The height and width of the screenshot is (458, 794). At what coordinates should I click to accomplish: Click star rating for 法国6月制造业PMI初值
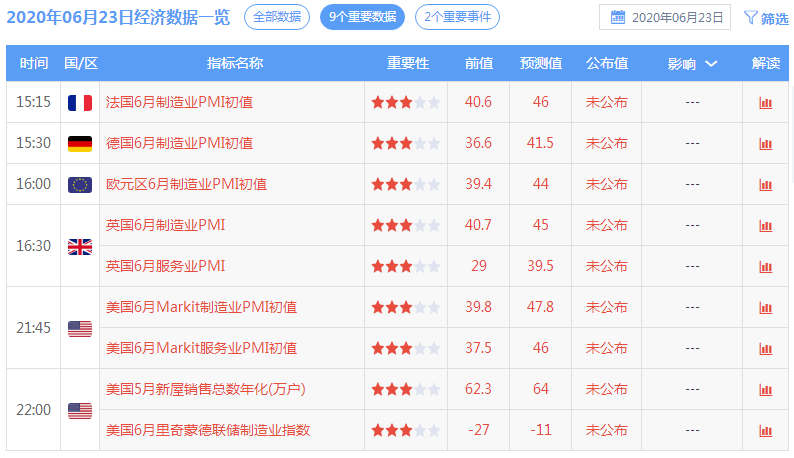coord(405,103)
